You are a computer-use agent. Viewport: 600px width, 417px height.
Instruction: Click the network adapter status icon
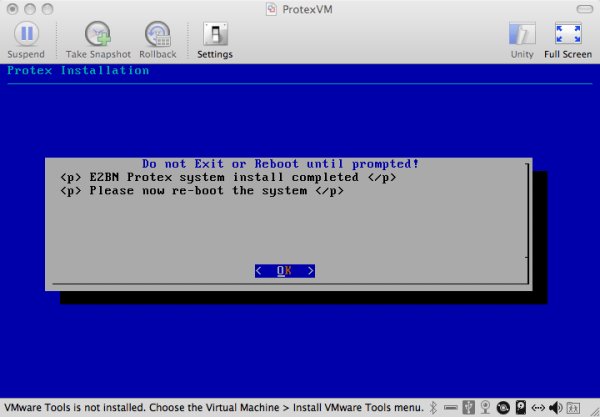click(538, 408)
